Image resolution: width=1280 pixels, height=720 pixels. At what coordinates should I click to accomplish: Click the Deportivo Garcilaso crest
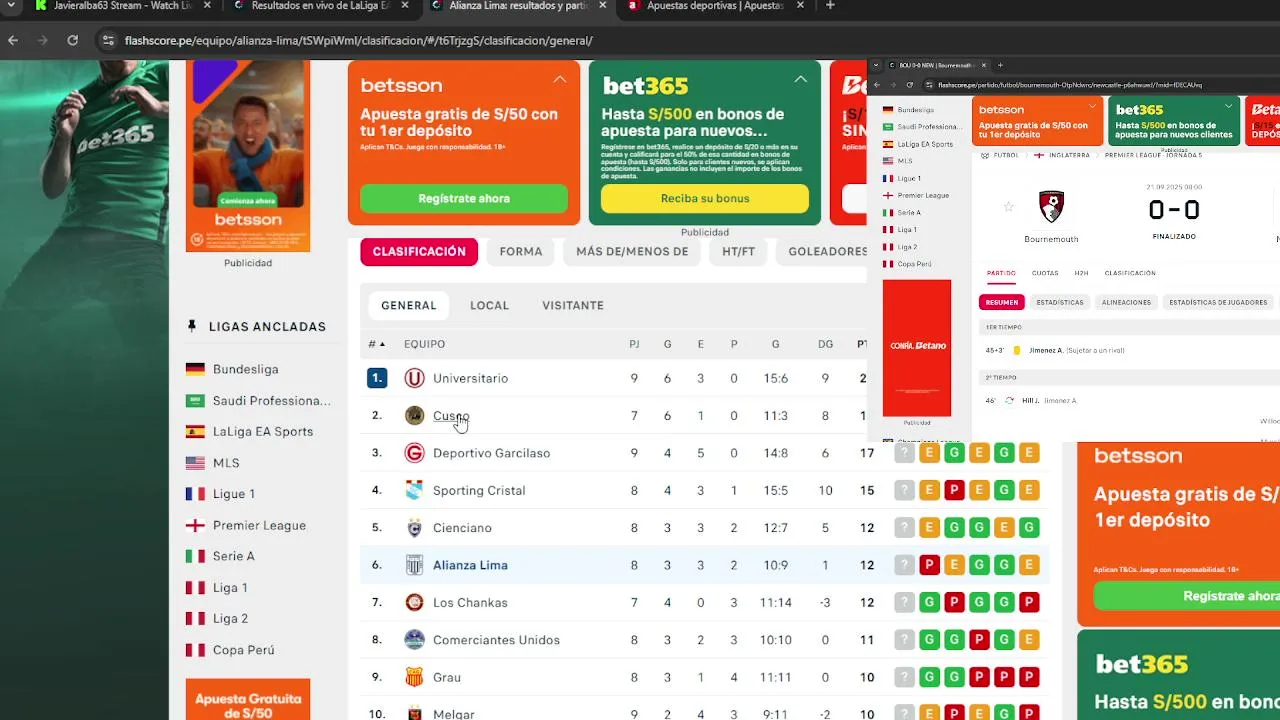[414, 453]
